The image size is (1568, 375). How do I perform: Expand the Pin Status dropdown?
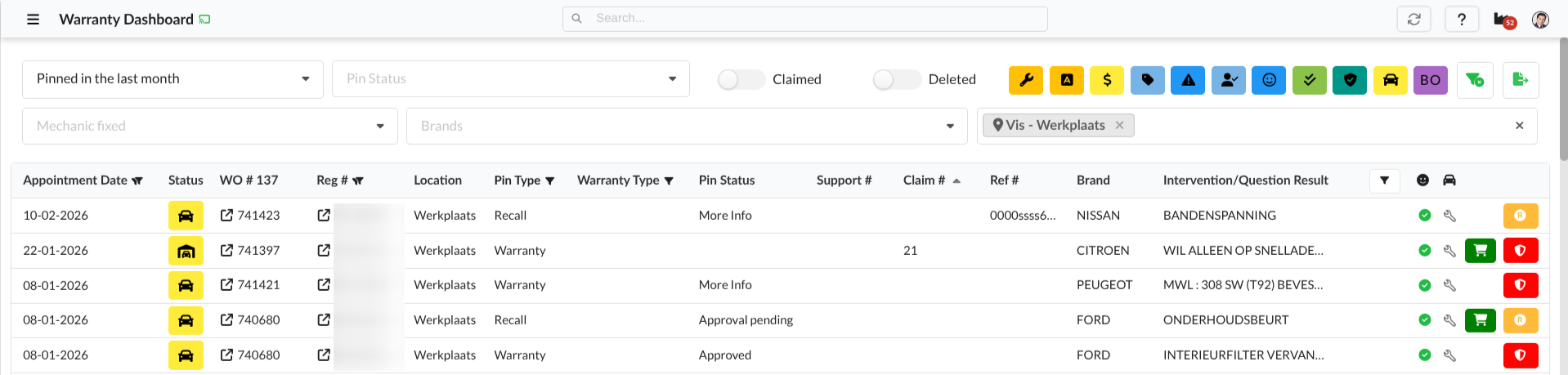coord(510,79)
